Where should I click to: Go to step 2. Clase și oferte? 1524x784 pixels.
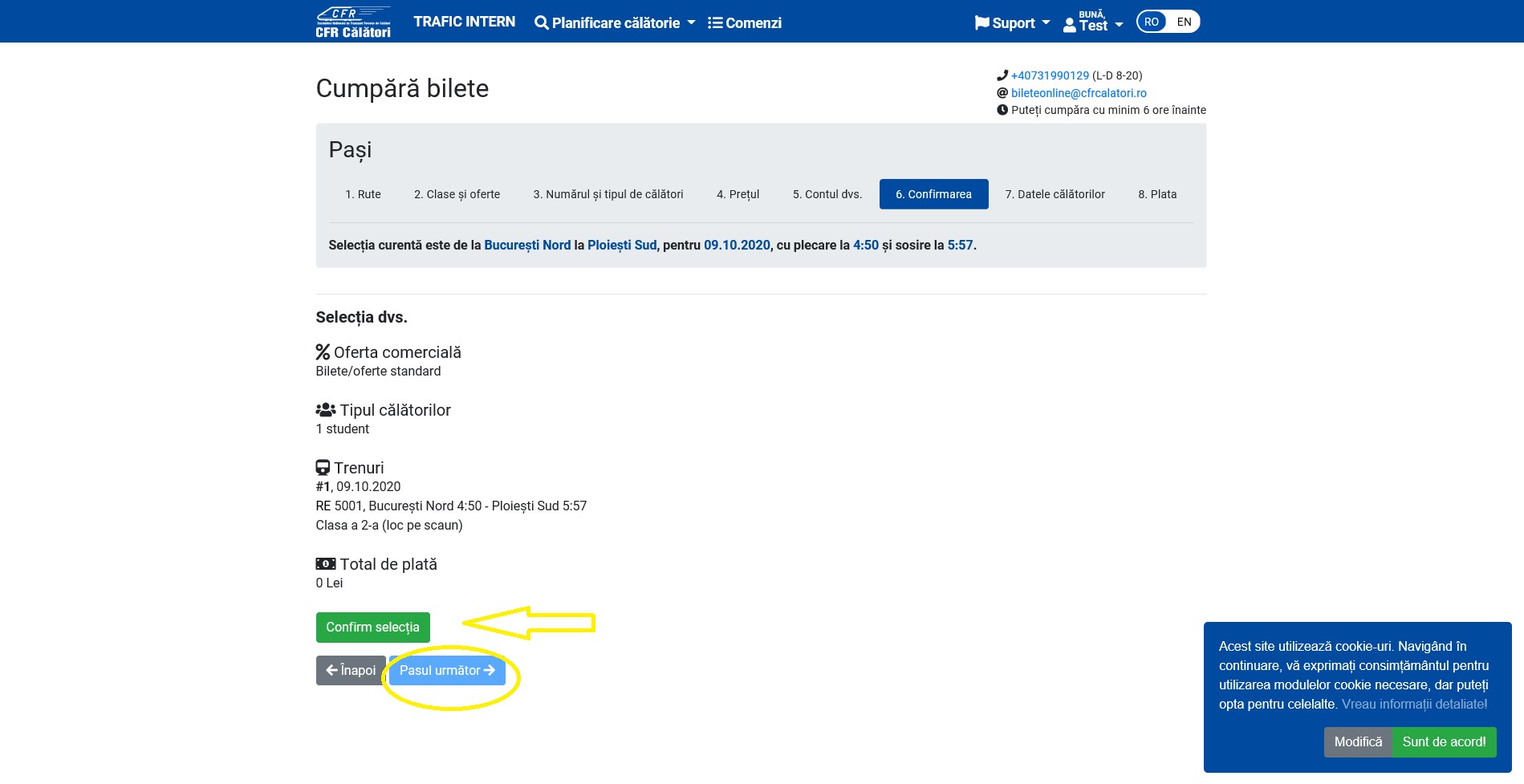457,194
